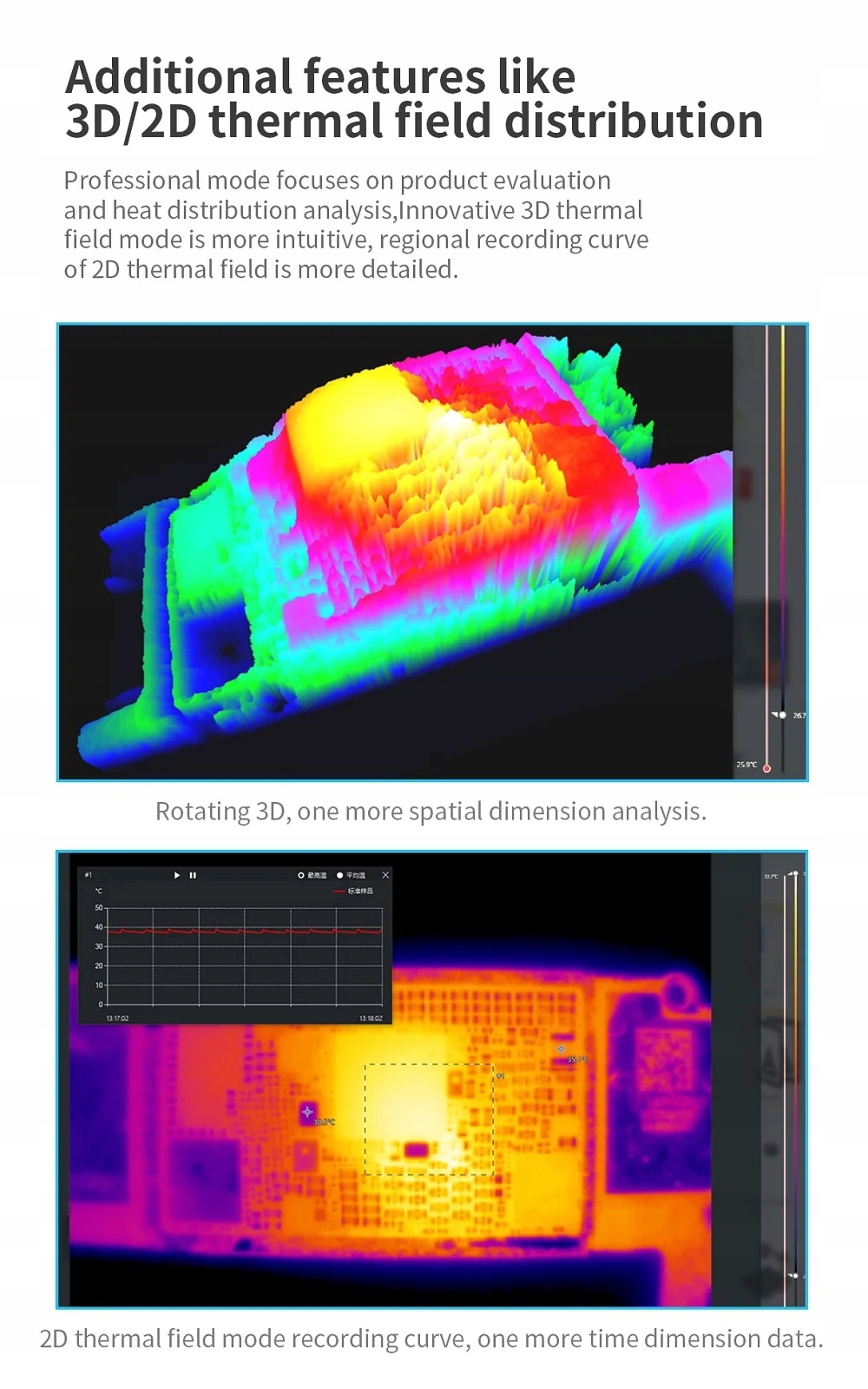The width and height of the screenshot is (868, 1389).
Task: Select the 最高温 (max temp) radio option
Action: coord(301,875)
